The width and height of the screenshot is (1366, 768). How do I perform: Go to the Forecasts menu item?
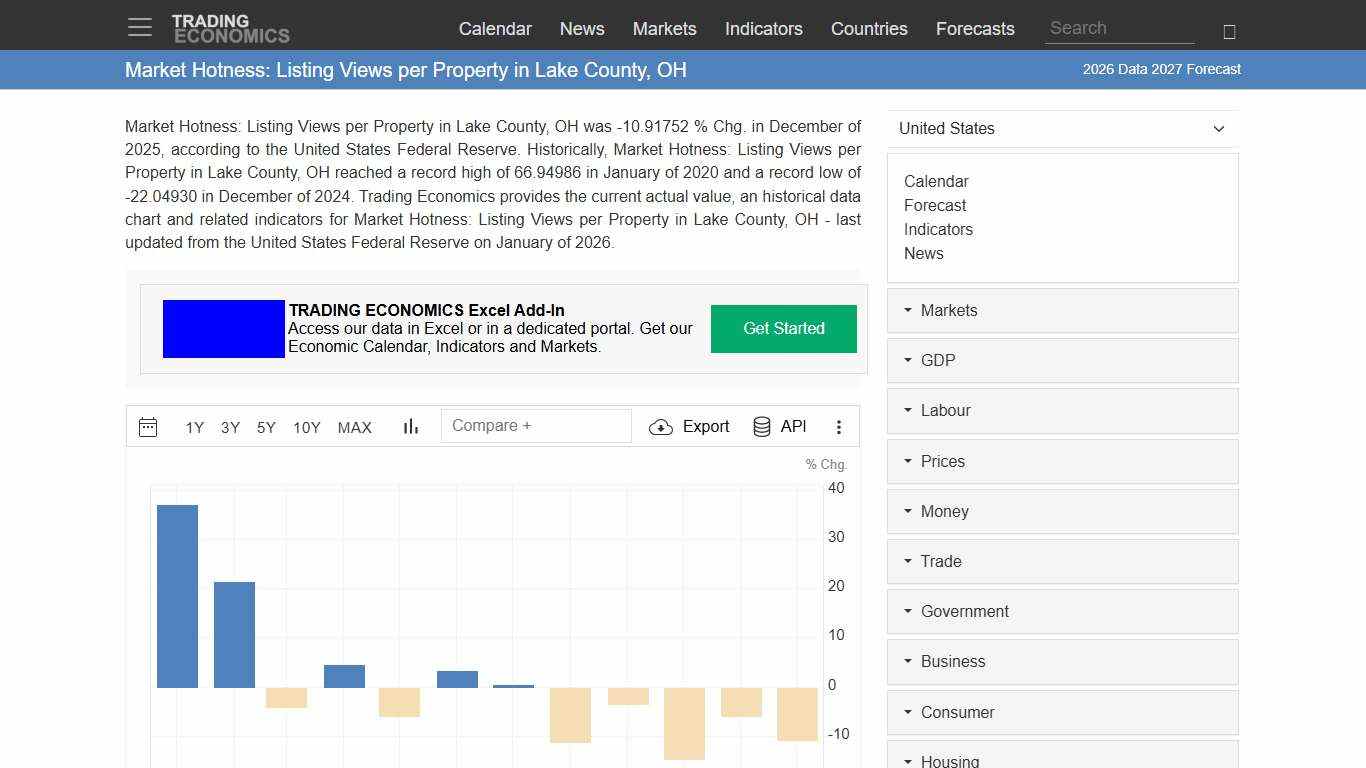tap(975, 29)
